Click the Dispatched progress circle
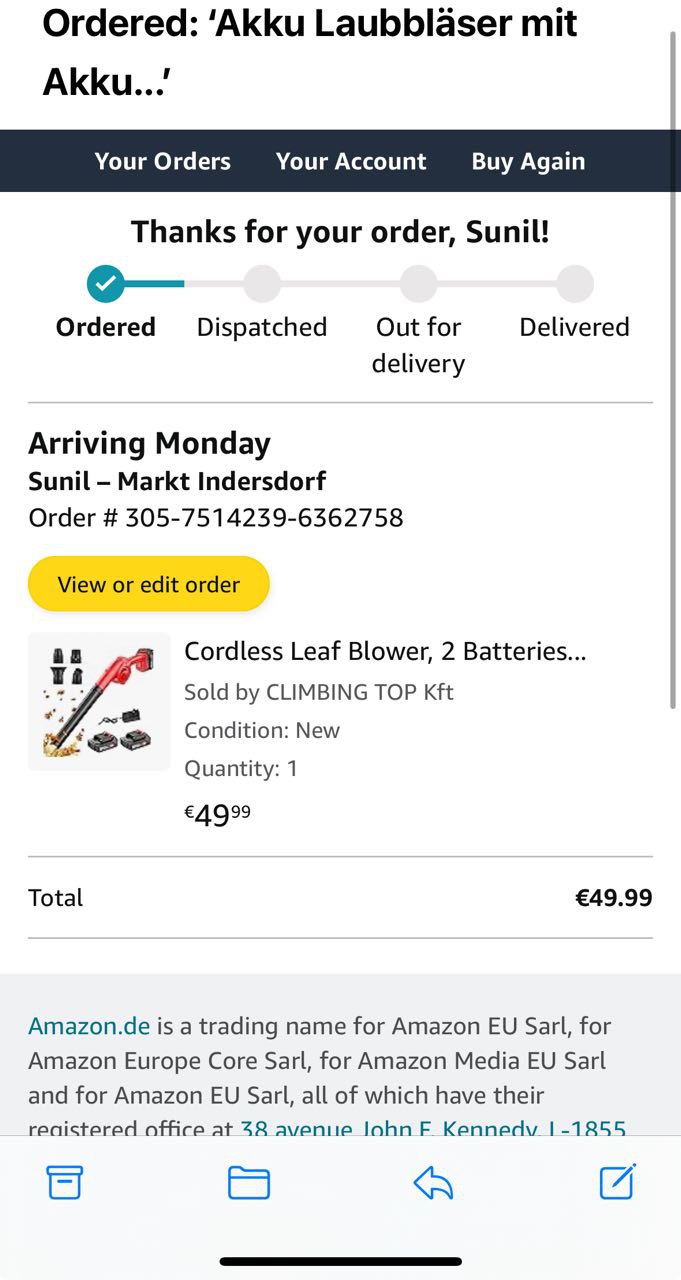The height and width of the screenshot is (1280, 681). (x=262, y=284)
